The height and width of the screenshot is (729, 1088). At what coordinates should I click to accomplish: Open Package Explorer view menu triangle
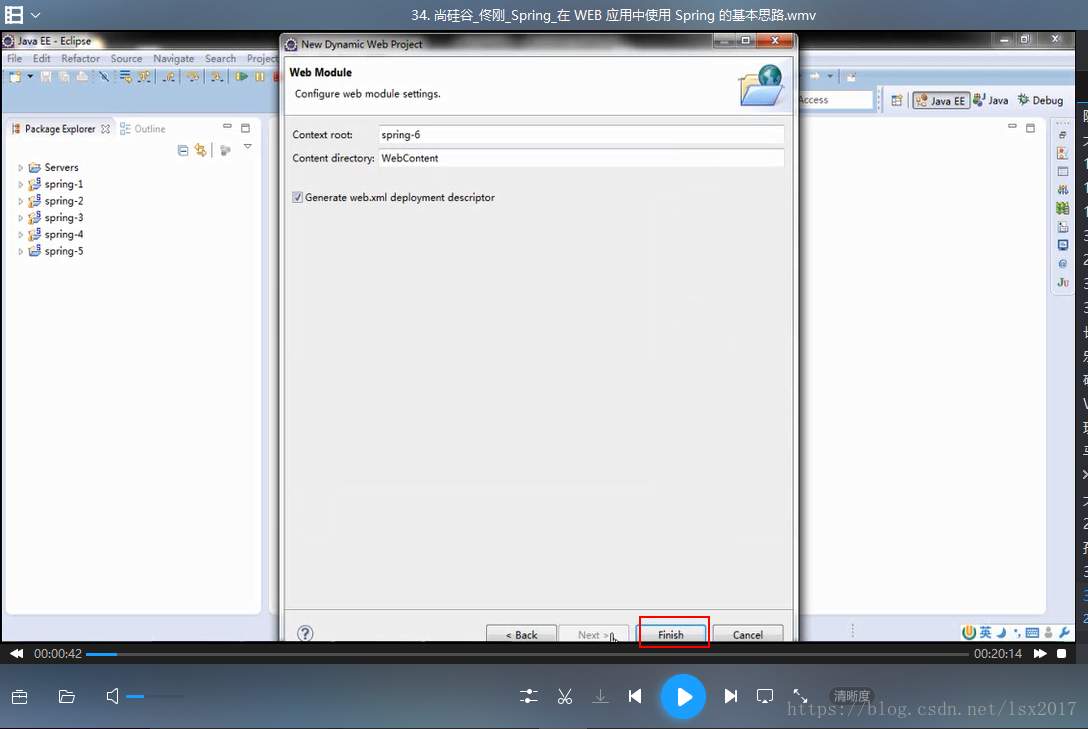point(248,147)
